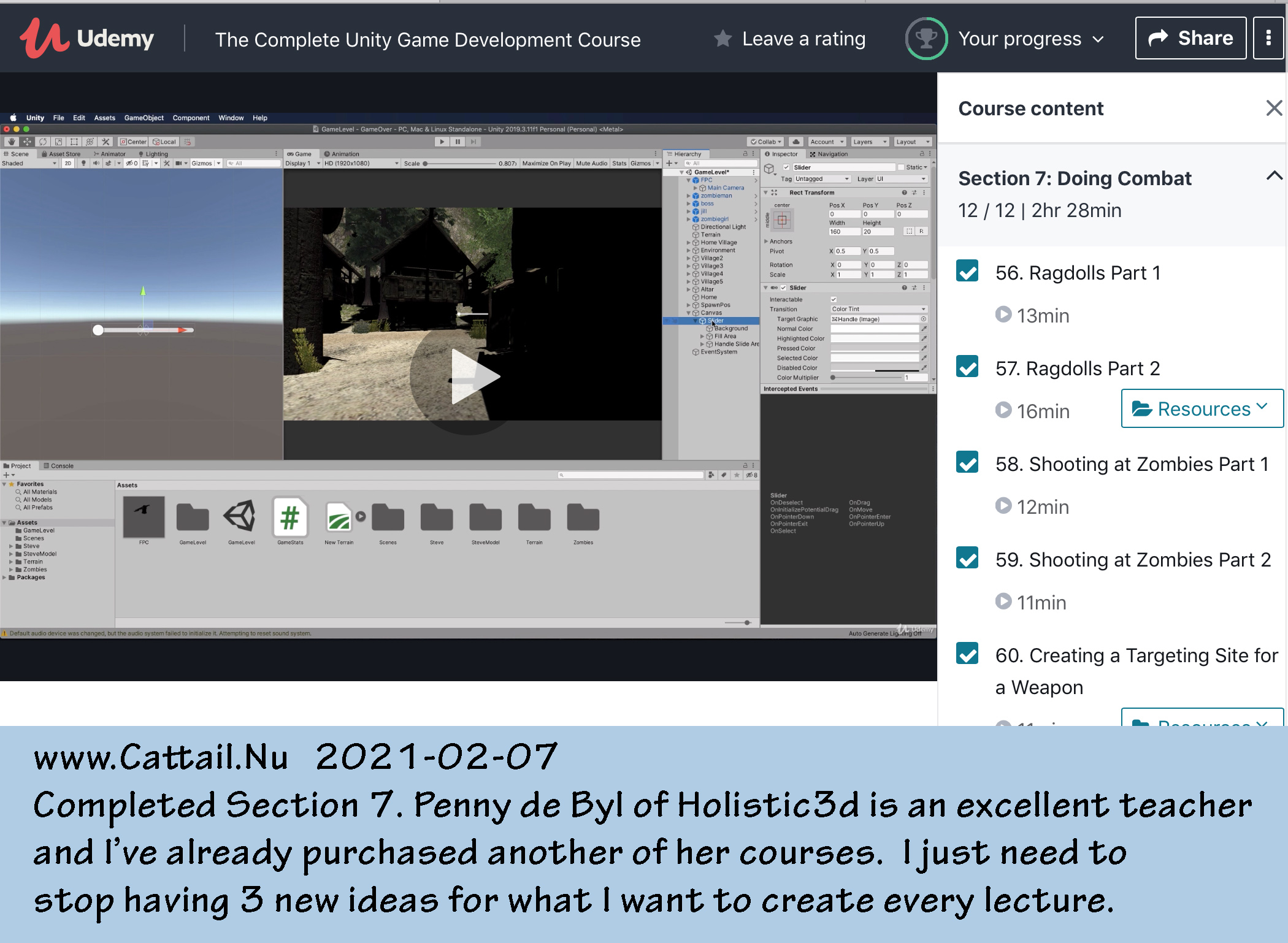Click the cloud services icon beside Collab
Screen dimensions: 1288x943
(796, 142)
